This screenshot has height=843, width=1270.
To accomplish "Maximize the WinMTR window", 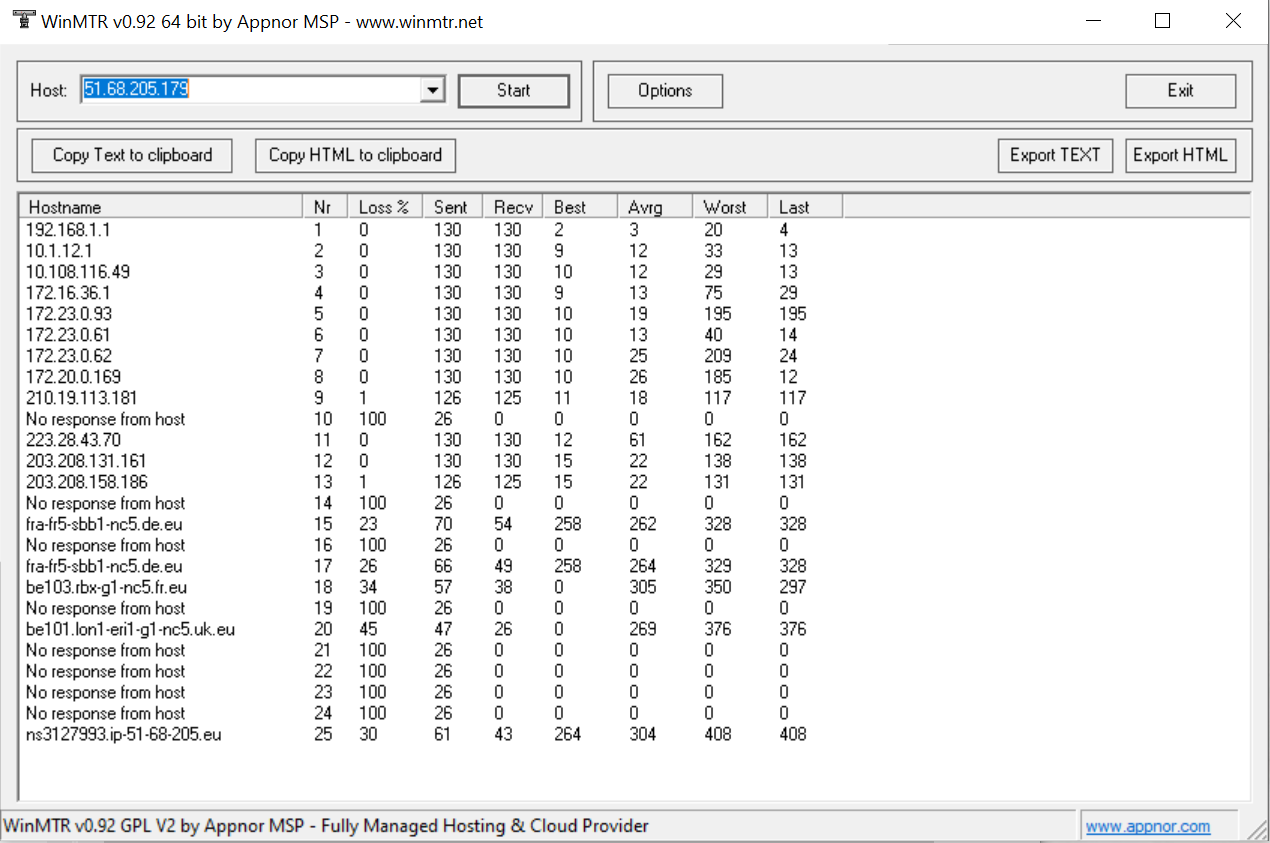I will 1162,21.
